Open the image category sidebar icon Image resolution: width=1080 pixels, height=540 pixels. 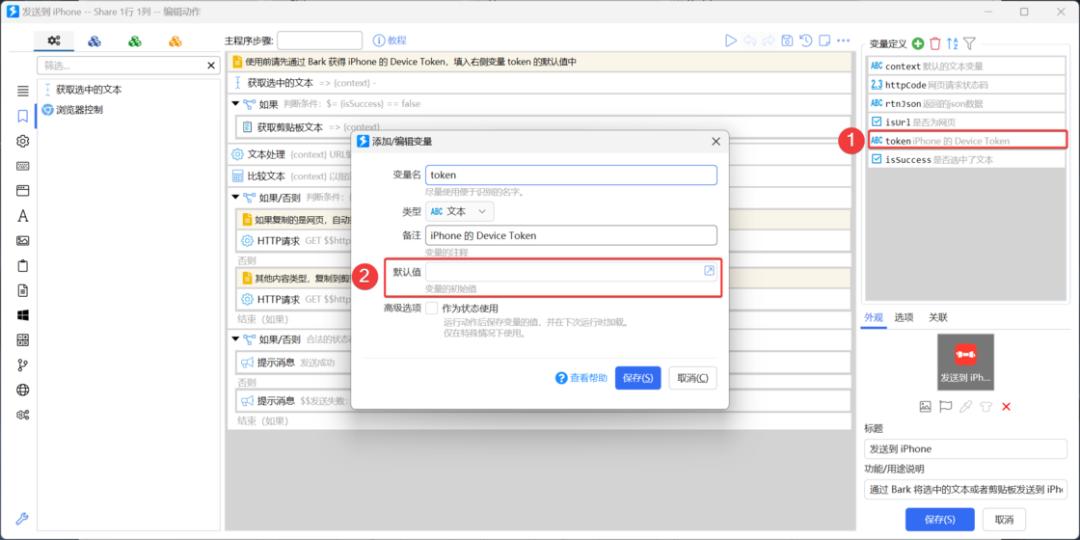point(23,240)
